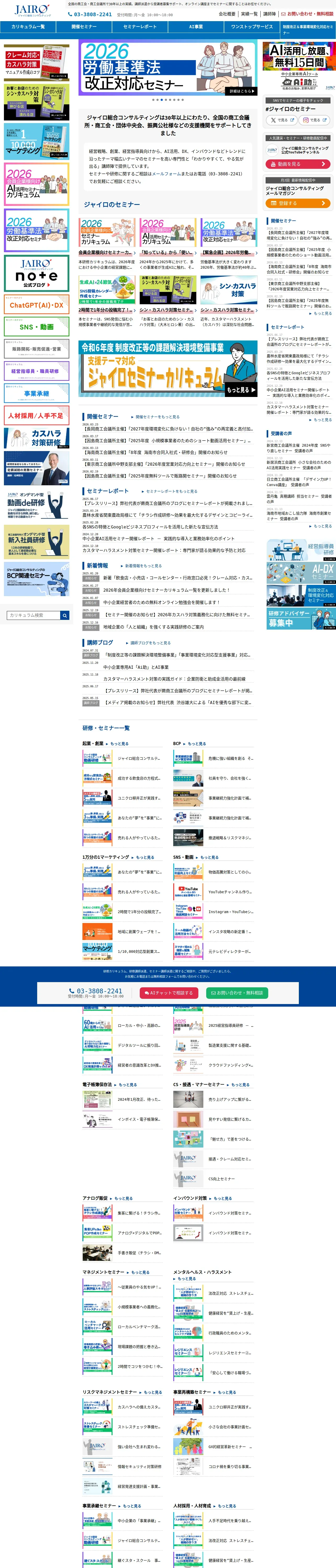Image resolution: width=336 pixels, height=1568 pixels.
Task: Open the BCP関連セミナー banner
Action: click(37, 579)
